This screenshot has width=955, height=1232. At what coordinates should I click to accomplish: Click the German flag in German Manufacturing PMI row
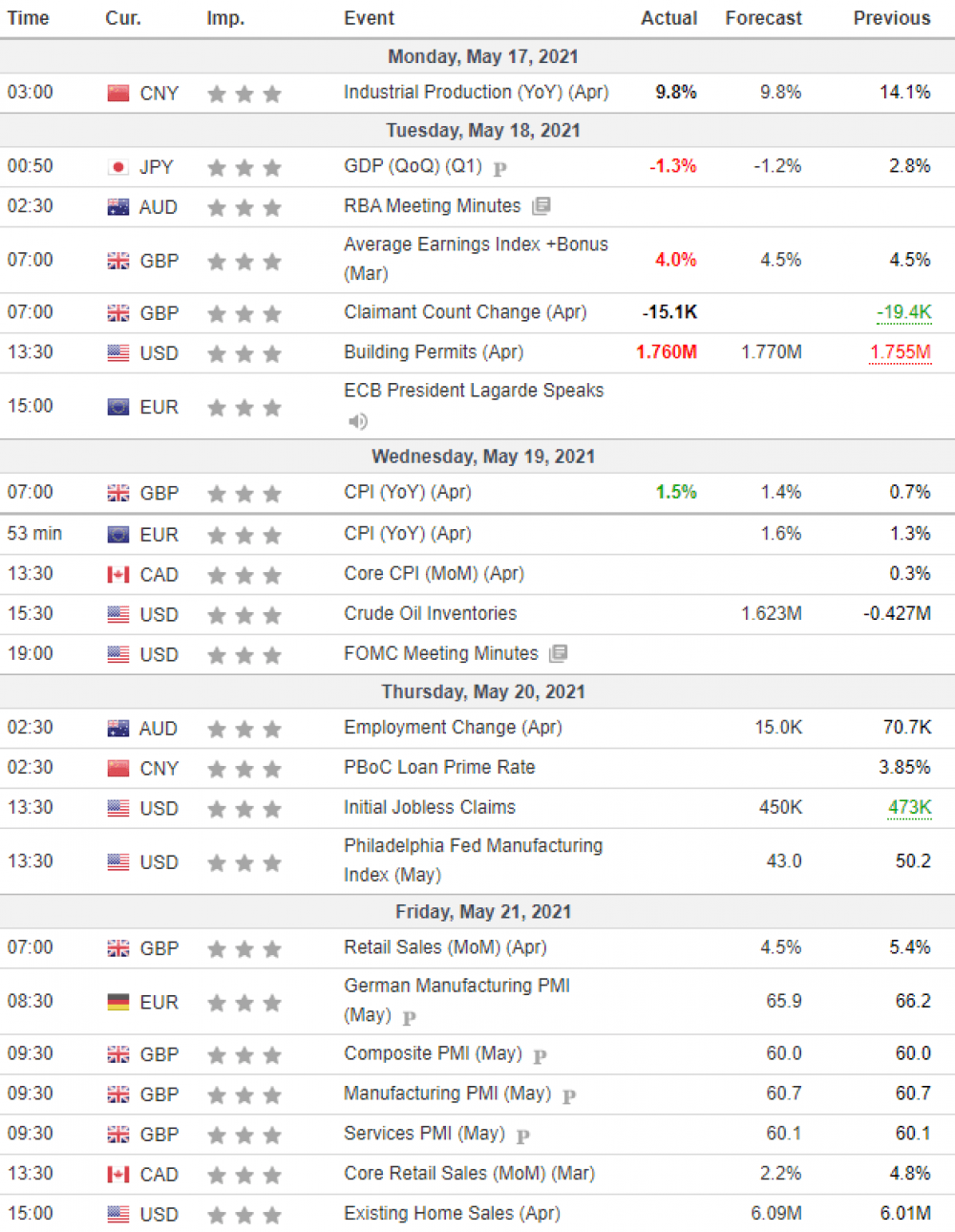coord(118,1002)
